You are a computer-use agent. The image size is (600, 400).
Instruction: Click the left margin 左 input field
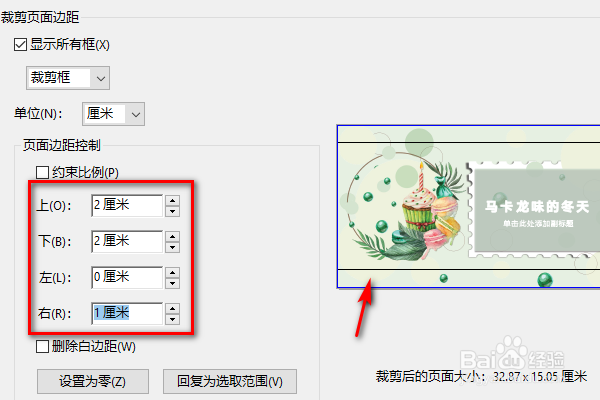(127, 278)
